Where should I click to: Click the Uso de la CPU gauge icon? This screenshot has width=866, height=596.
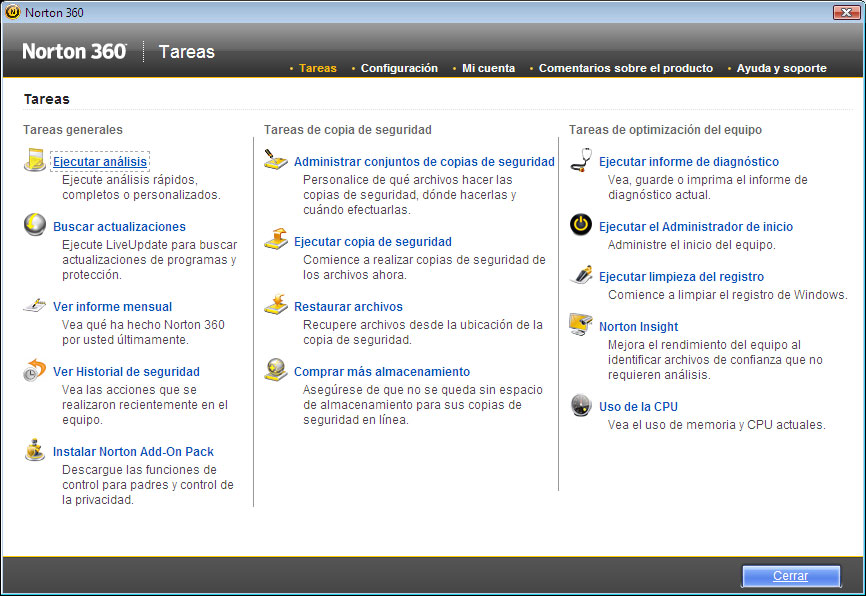[x=581, y=405]
